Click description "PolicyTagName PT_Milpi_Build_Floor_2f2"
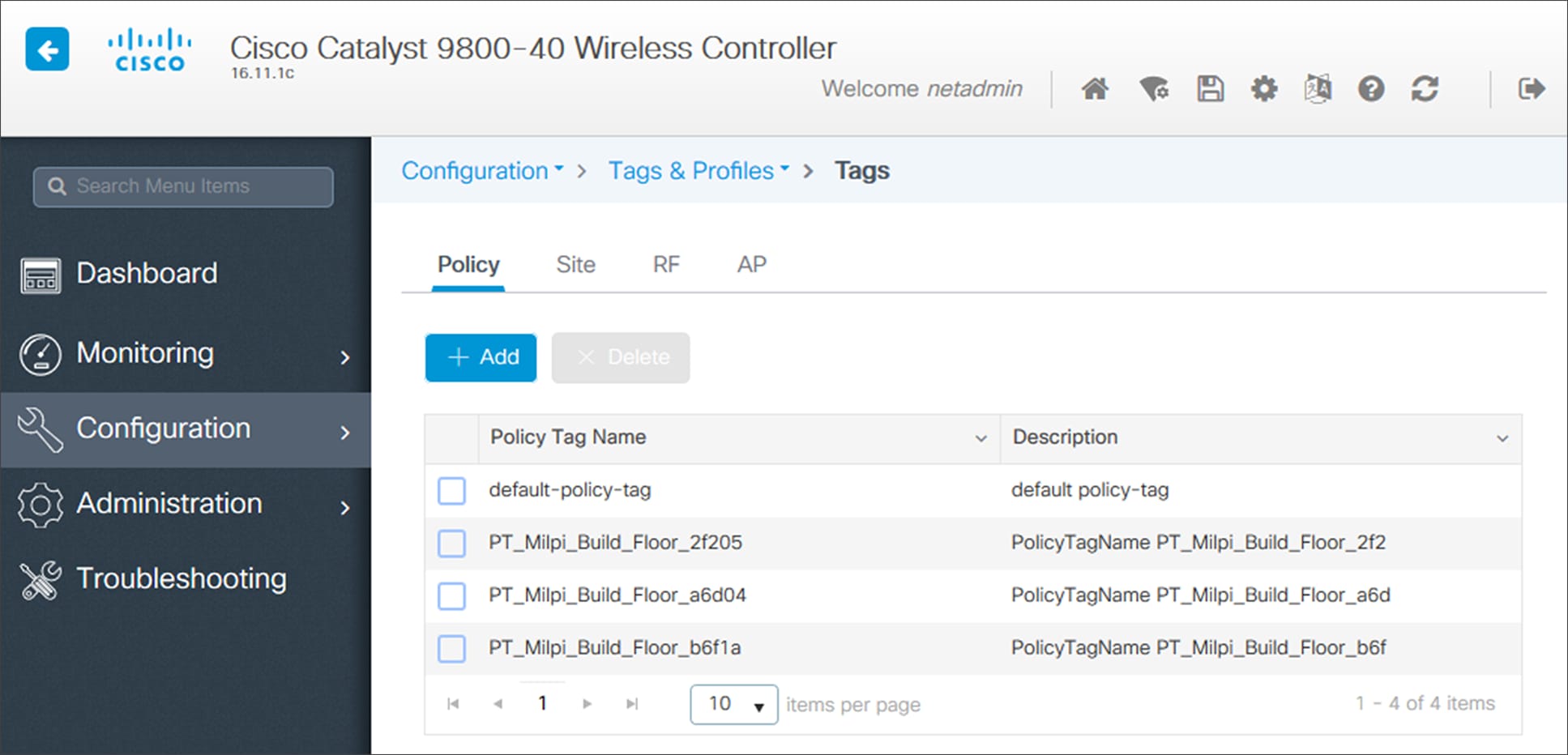The image size is (1568, 755). [1198, 542]
